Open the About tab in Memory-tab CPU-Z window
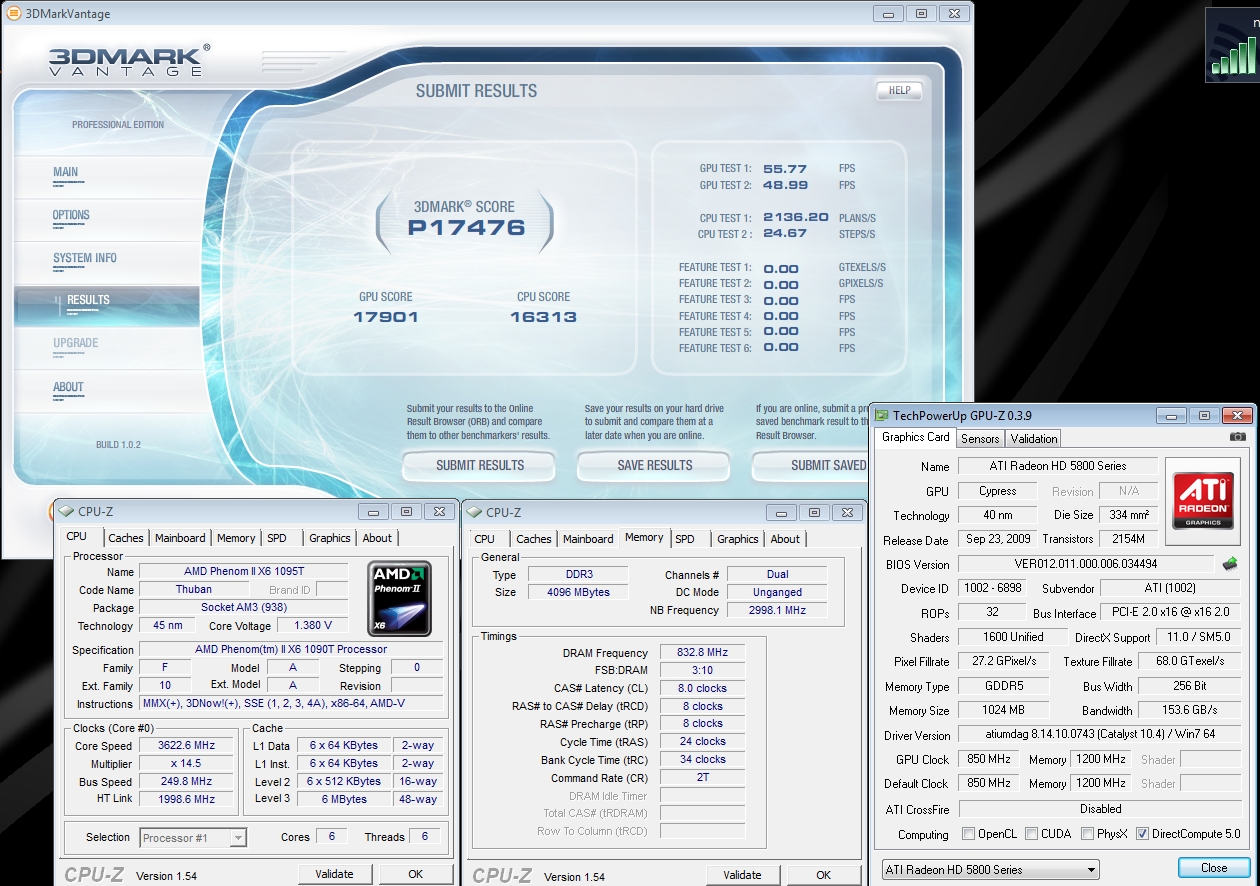The height and width of the screenshot is (886, 1260). tap(785, 539)
